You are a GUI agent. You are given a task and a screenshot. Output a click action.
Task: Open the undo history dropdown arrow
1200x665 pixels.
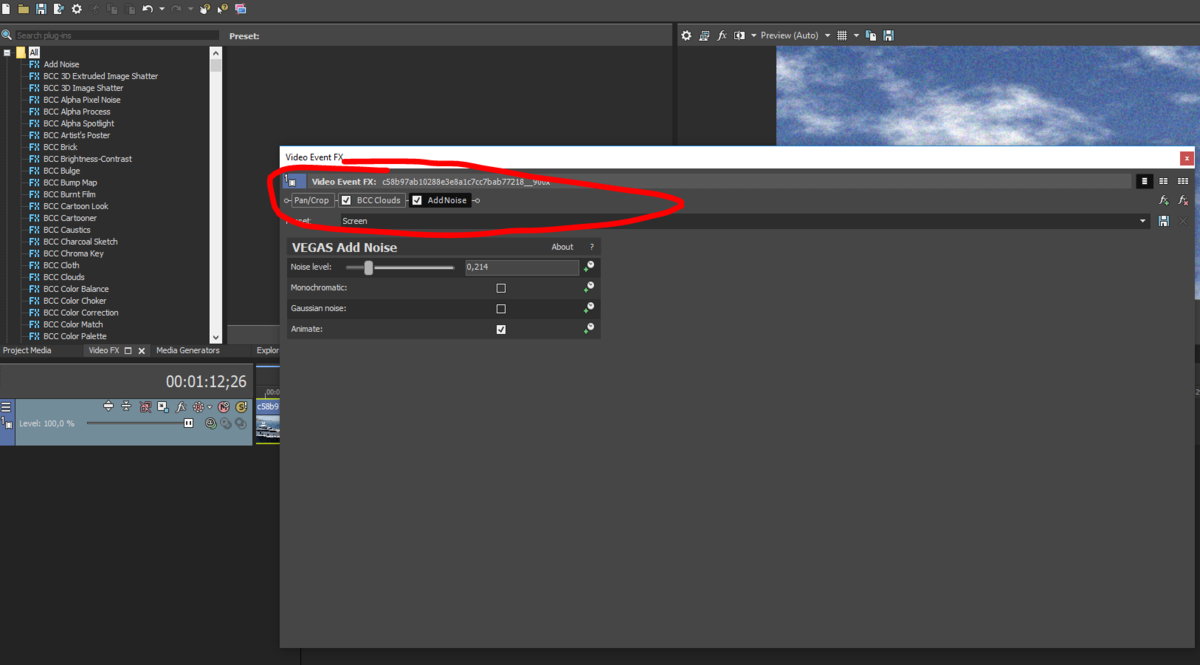pos(162,9)
